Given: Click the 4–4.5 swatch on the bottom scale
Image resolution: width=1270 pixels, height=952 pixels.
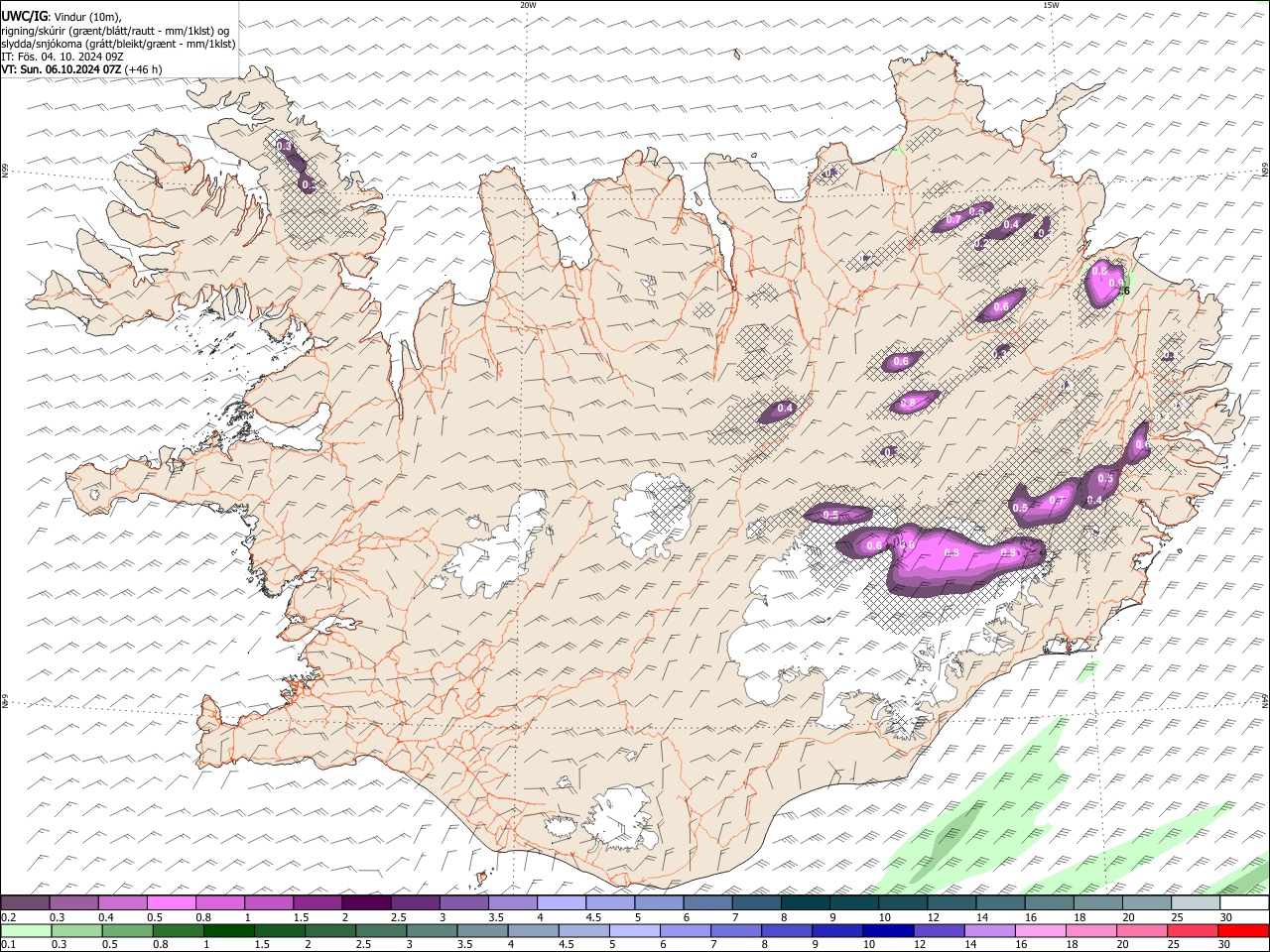Looking at the screenshot, I should point(534,930).
